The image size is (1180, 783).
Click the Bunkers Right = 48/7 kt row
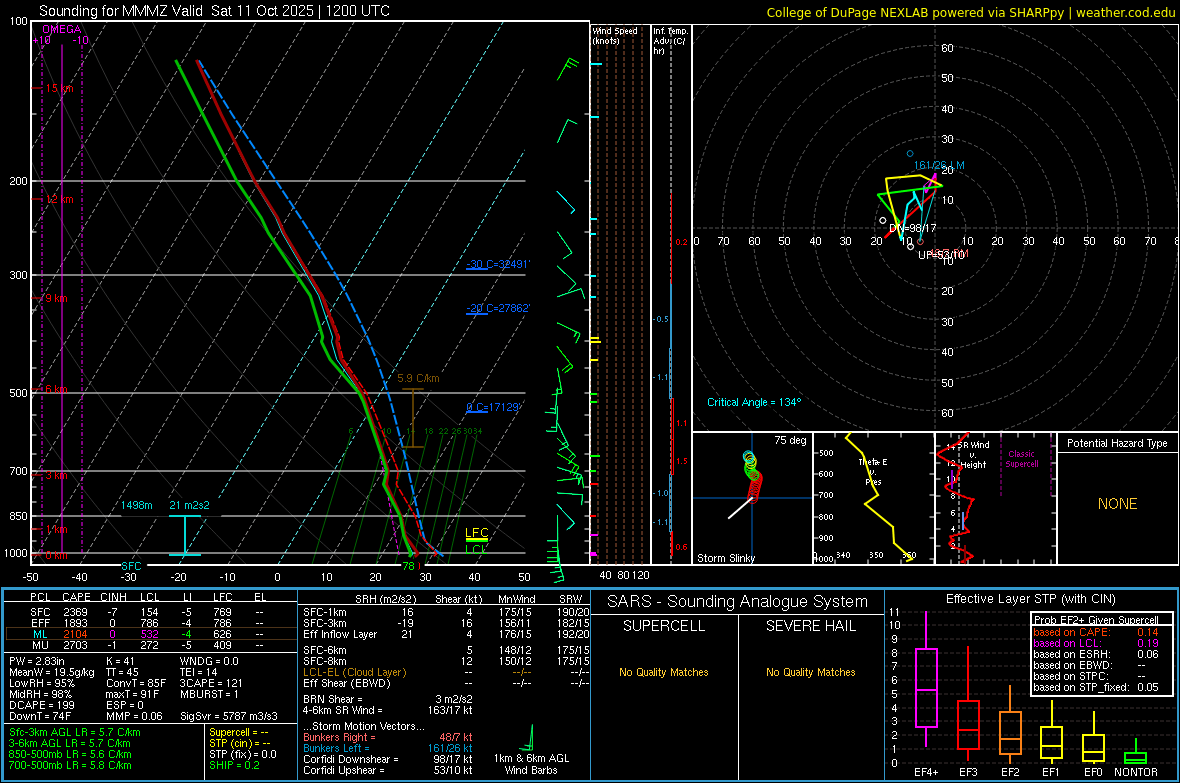388,737
